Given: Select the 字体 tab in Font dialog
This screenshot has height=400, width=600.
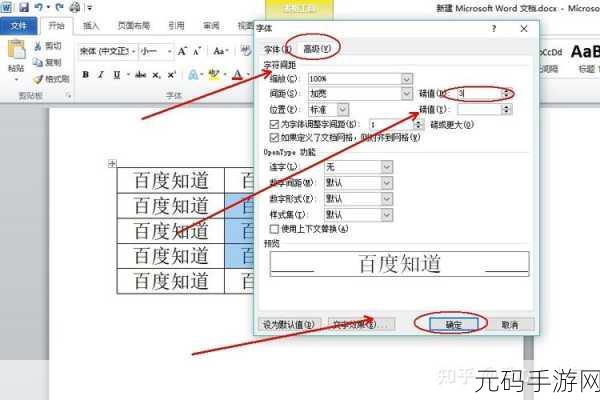Looking at the screenshot, I should (275, 49).
